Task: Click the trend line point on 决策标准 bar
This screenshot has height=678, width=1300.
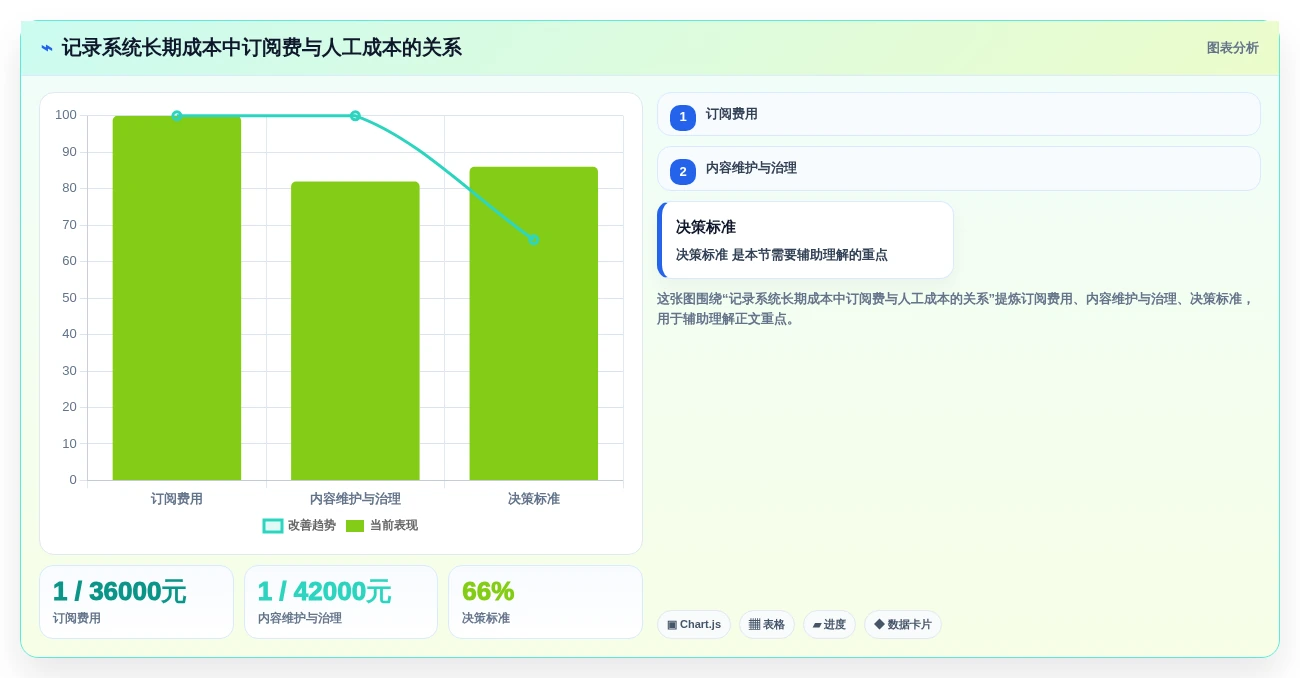Action: coord(534,240)
